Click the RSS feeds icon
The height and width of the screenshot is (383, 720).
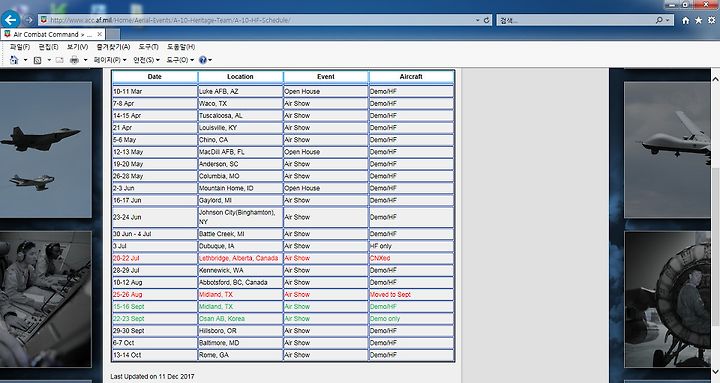pyautogui.click(x=38, y=60)
